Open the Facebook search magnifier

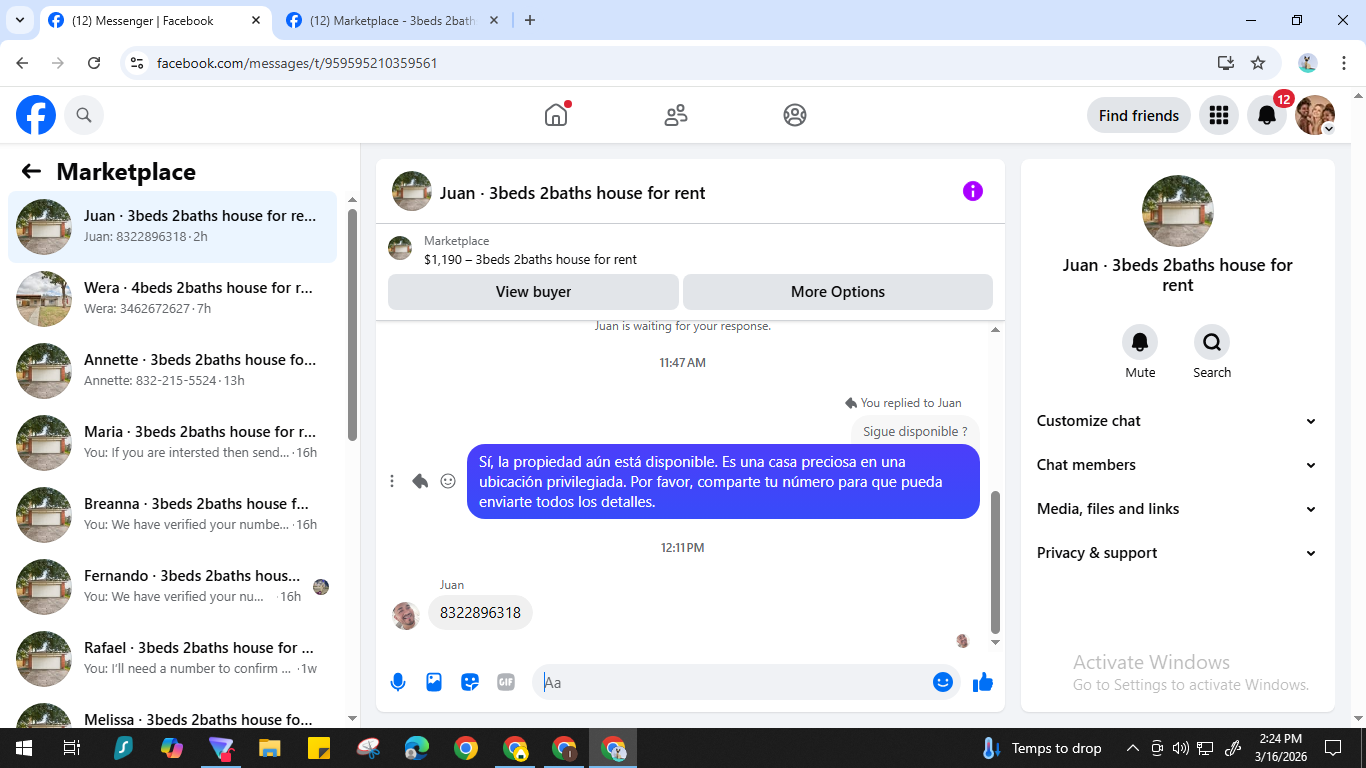pos(84,115)
